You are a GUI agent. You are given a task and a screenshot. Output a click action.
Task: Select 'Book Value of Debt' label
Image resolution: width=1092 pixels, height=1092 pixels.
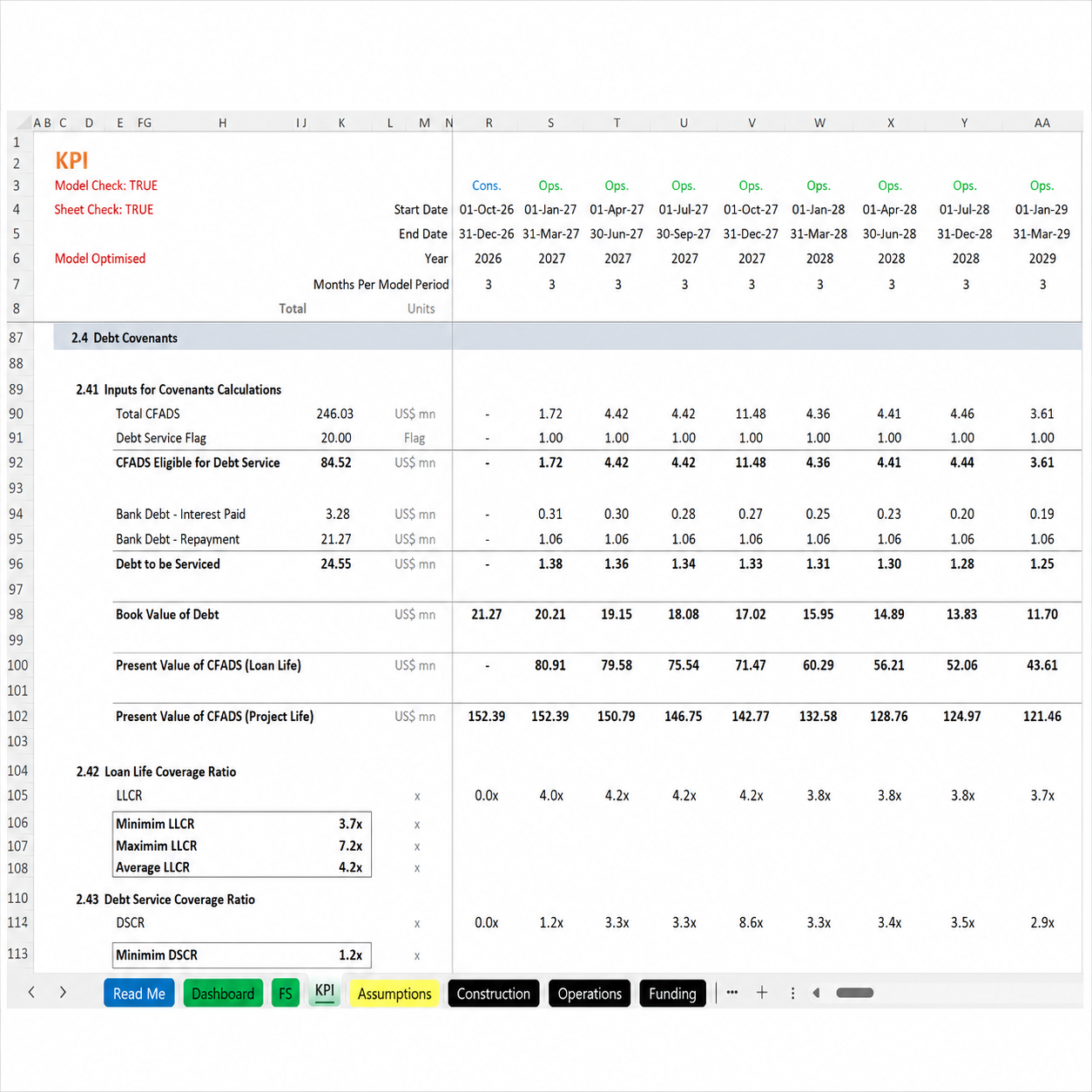coord(167,615)
